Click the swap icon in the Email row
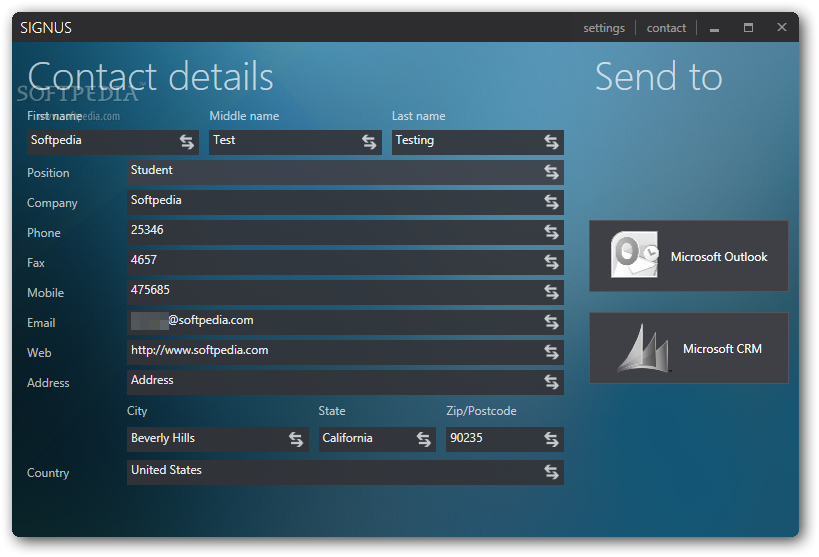Screen dimensions: 819x557 point(552,322)
